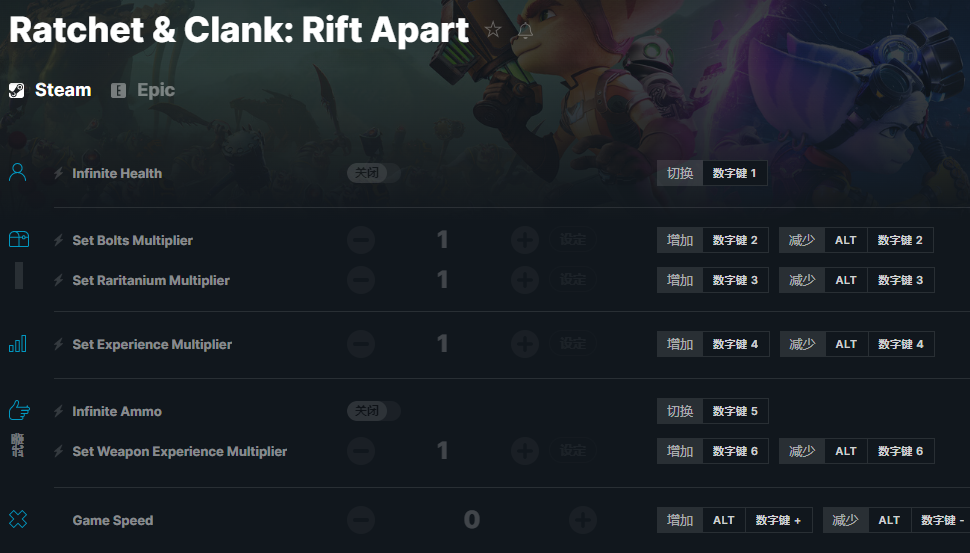Toggle the Infinite Health switch
Viewport: 970px width, 553px height.
click(x=373, y=173)
